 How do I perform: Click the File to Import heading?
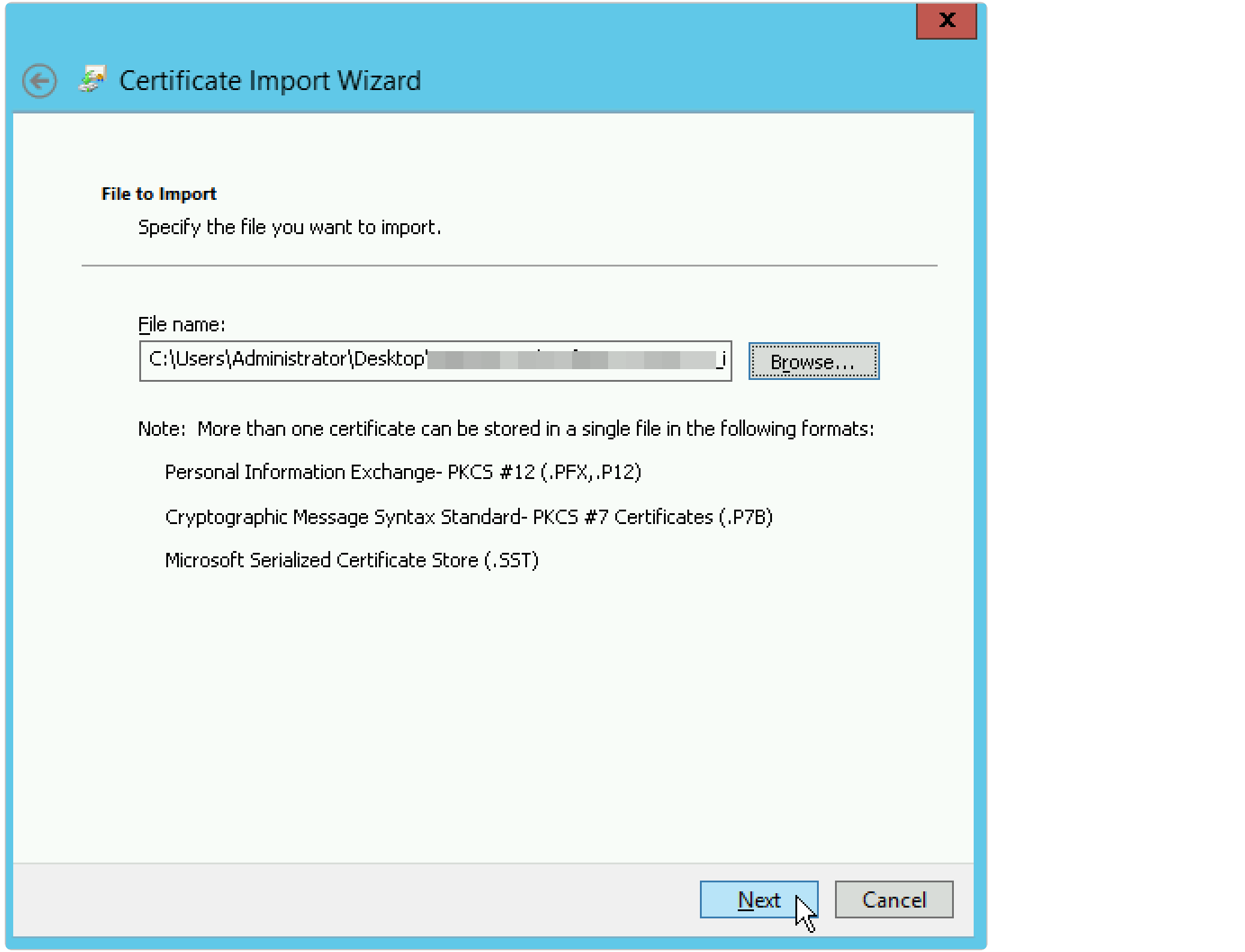click(x=158, y=194)
